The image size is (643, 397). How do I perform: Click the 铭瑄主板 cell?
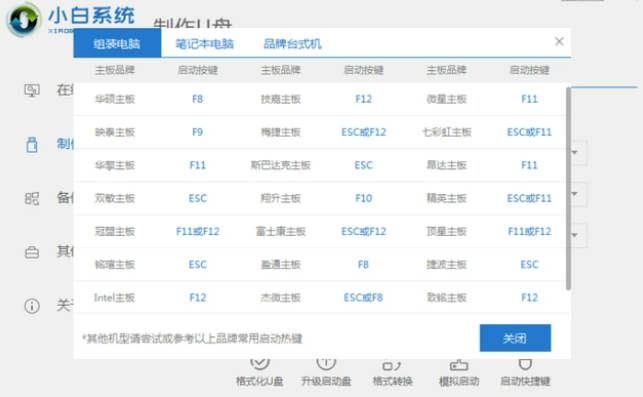(115, 265)
